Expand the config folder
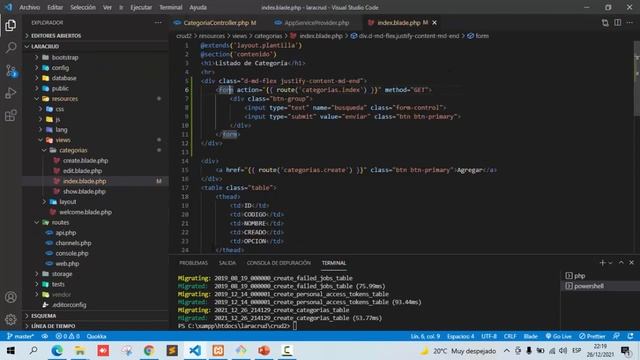This screenshot has height=360, width=640. click(60, 68)
